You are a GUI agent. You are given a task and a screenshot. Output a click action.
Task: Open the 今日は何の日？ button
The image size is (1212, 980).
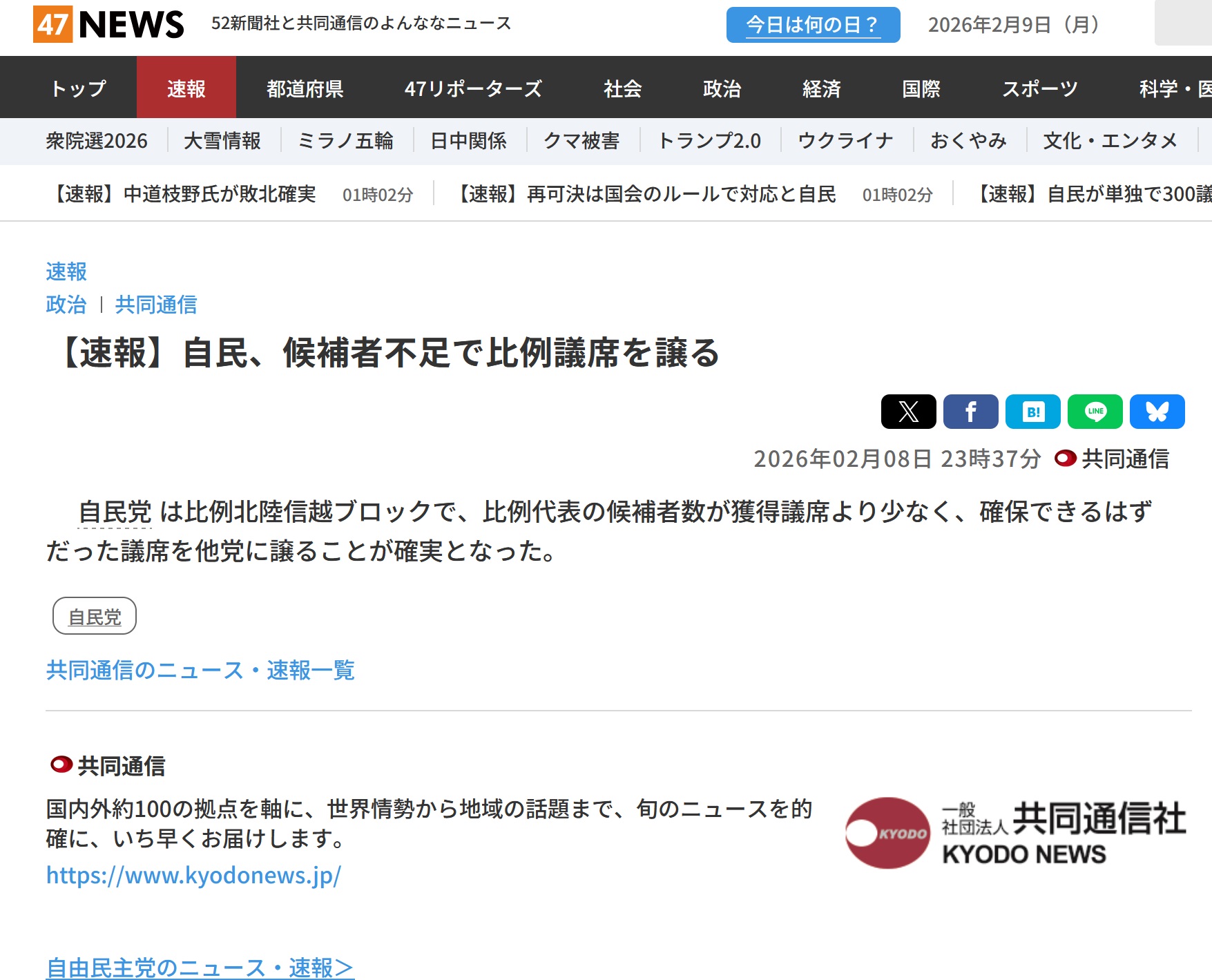pyautogui.click(x=813, y=25)
